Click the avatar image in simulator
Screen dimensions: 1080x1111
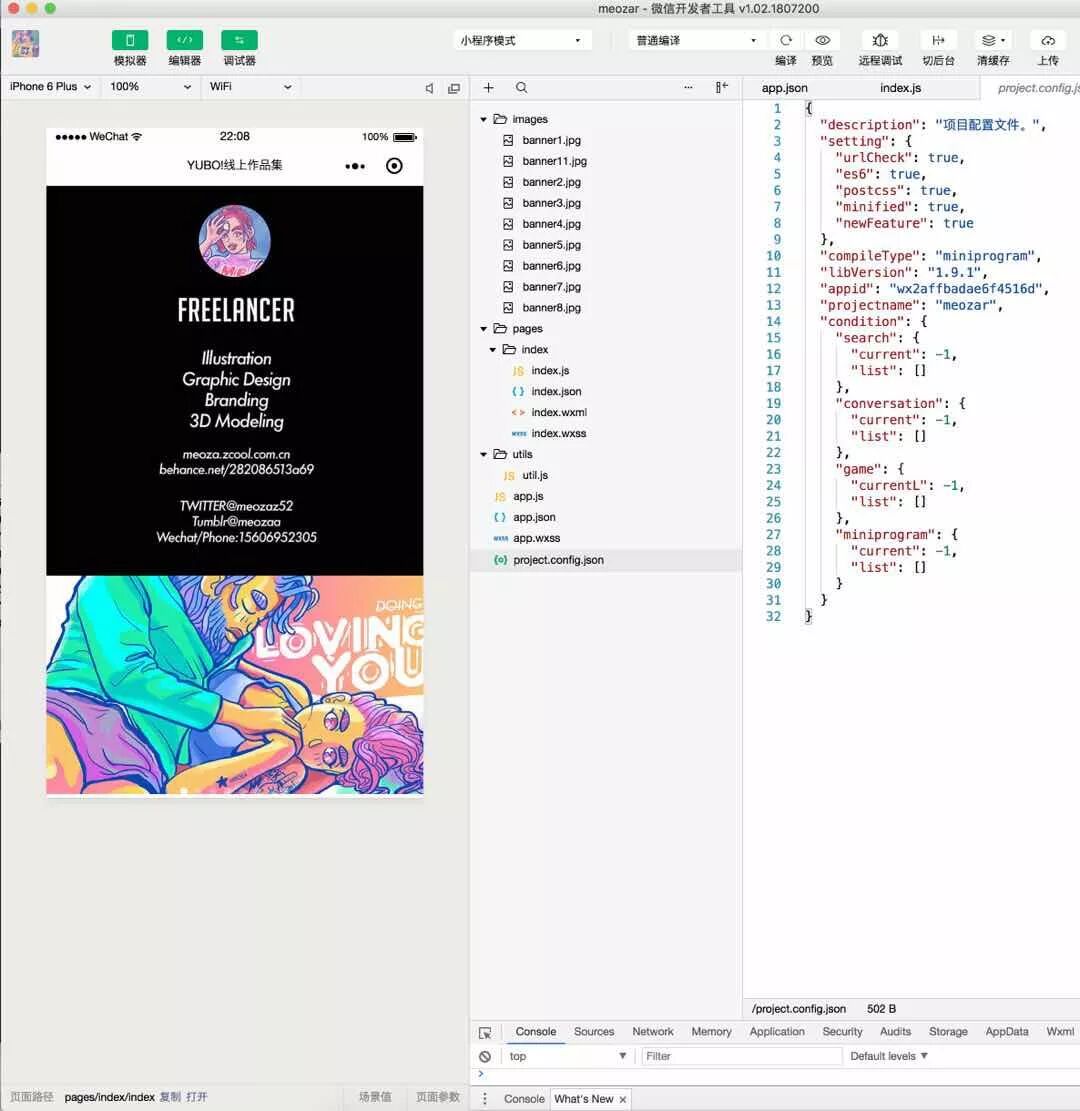(235, 241)
